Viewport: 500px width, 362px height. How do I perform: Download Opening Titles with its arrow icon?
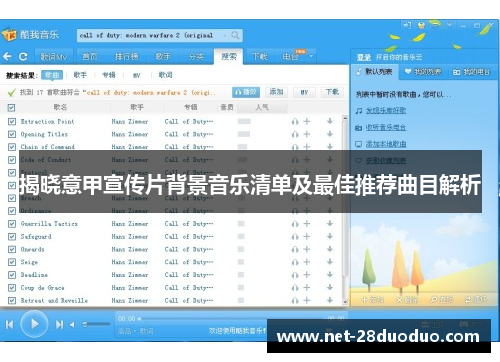[x=330, y=134]
